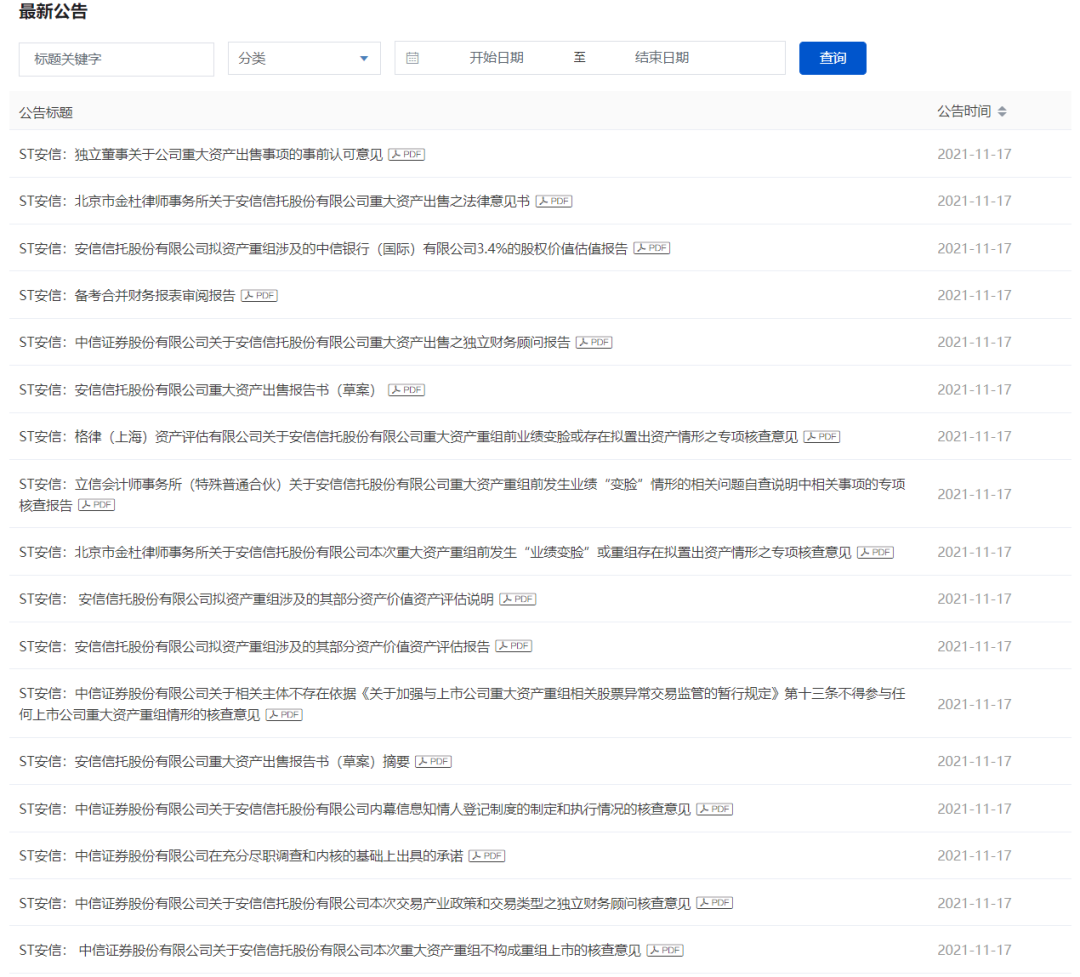Image resolution: width=1080 pixels, height=977 pixels.
Task: Click 公告标题 column header
Action: pyautogui.click(x=46, y=112)
